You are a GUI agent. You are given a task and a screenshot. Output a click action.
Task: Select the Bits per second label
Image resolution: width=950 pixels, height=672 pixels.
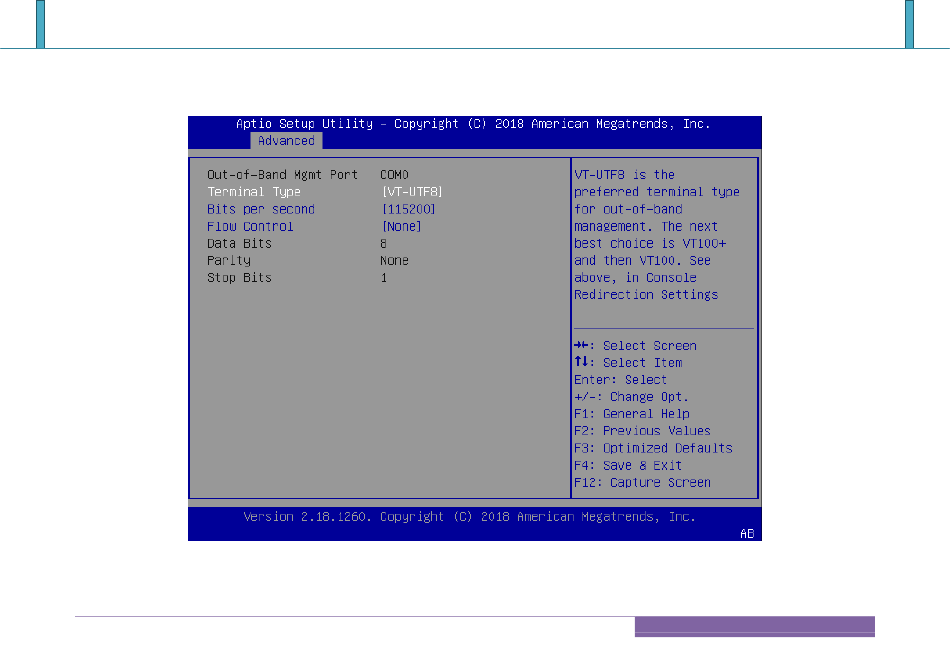point(261,209)
